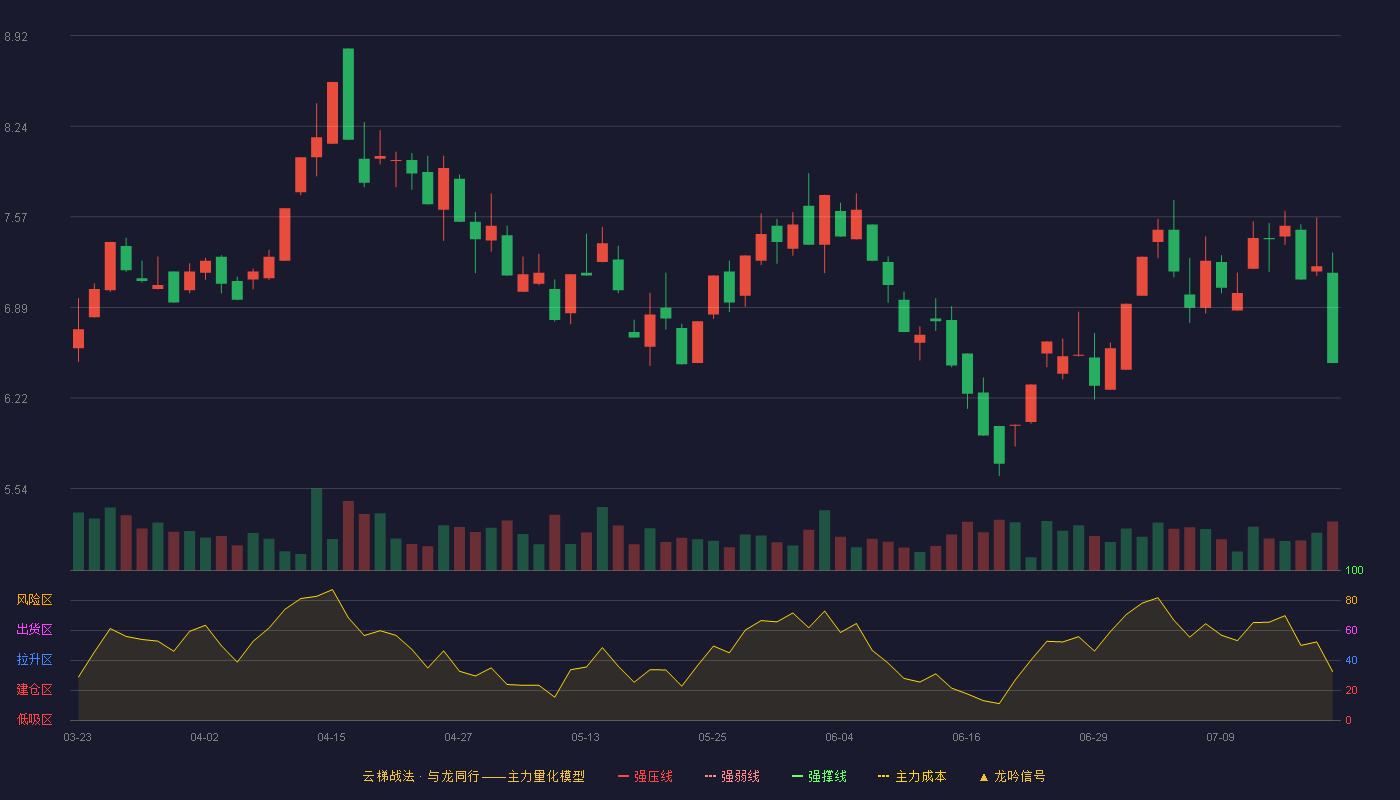This screenshot has width=1400, height=800.
Task: Click the 06-16 date label
Action: tap(966, 737)
